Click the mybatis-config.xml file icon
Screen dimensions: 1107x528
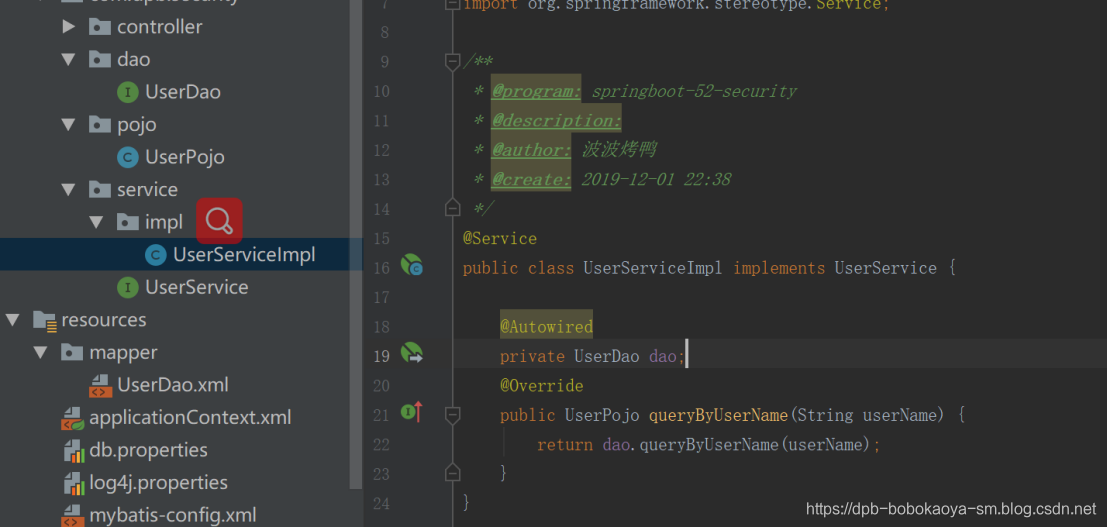73,515
